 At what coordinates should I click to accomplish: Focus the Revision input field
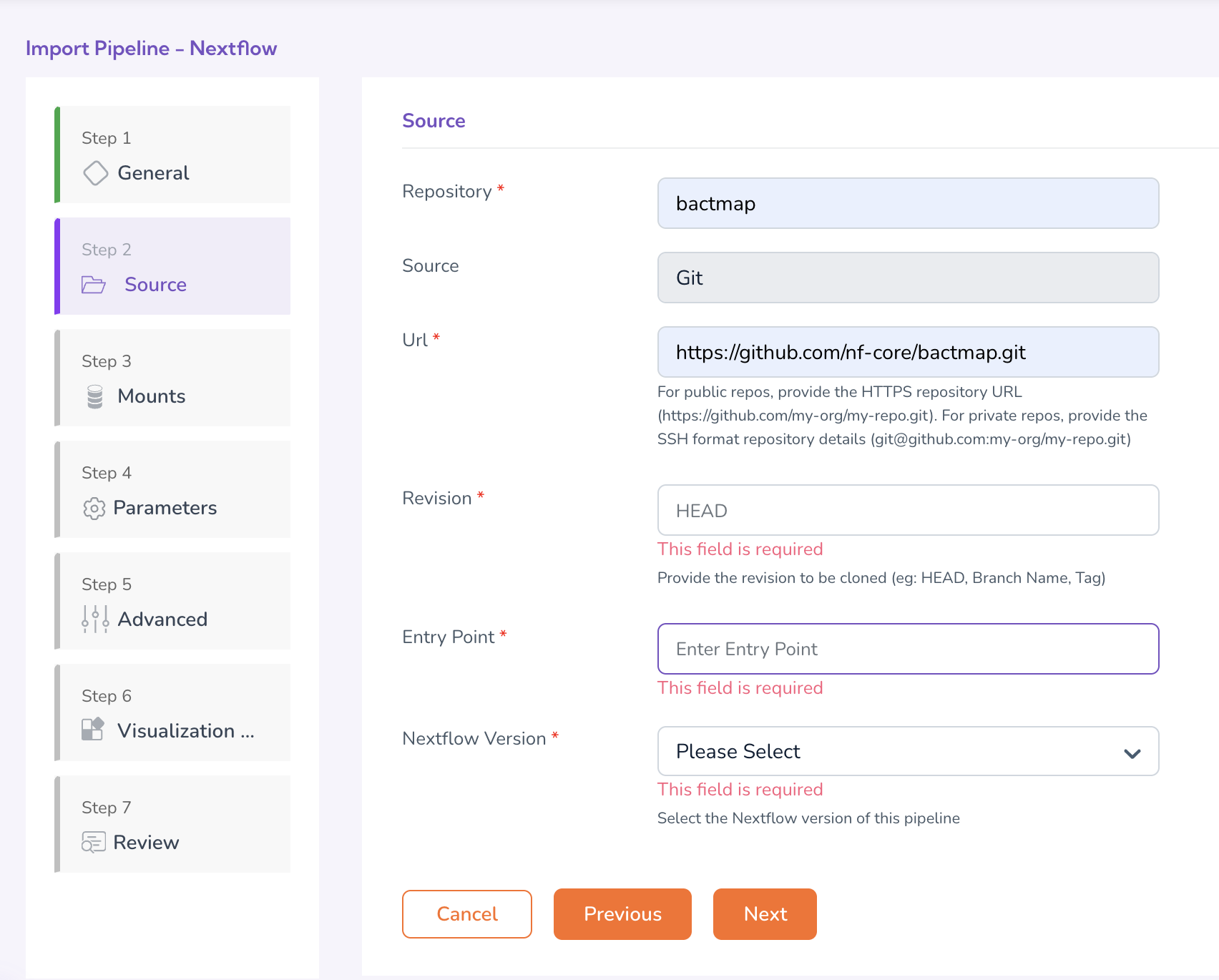[907, 511]
